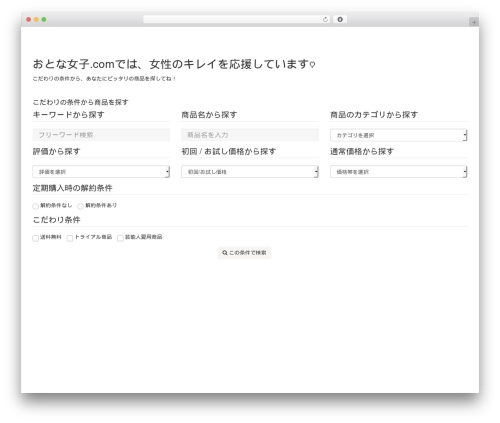500x423 pixels.
Task: Click the download icon beside the address bar
Action: (340, 19)
